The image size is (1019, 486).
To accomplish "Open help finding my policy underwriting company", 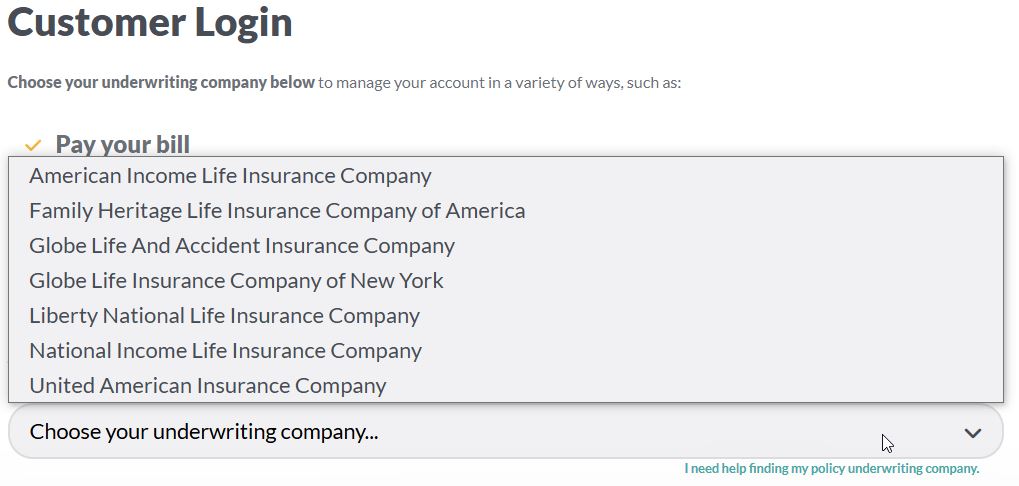I will 831,469.
